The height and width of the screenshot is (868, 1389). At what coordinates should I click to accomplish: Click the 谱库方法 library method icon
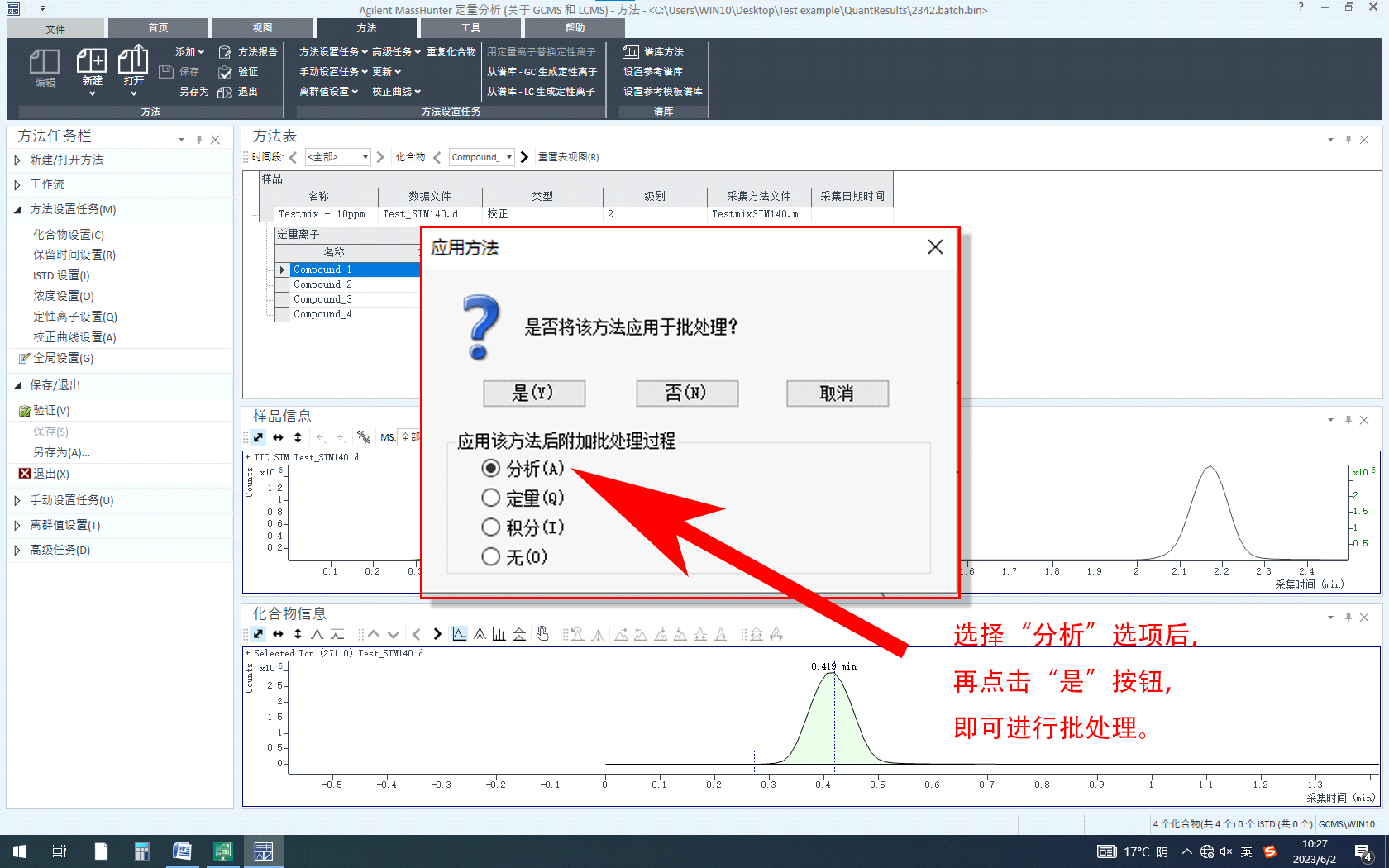click(x=631, y=52)
